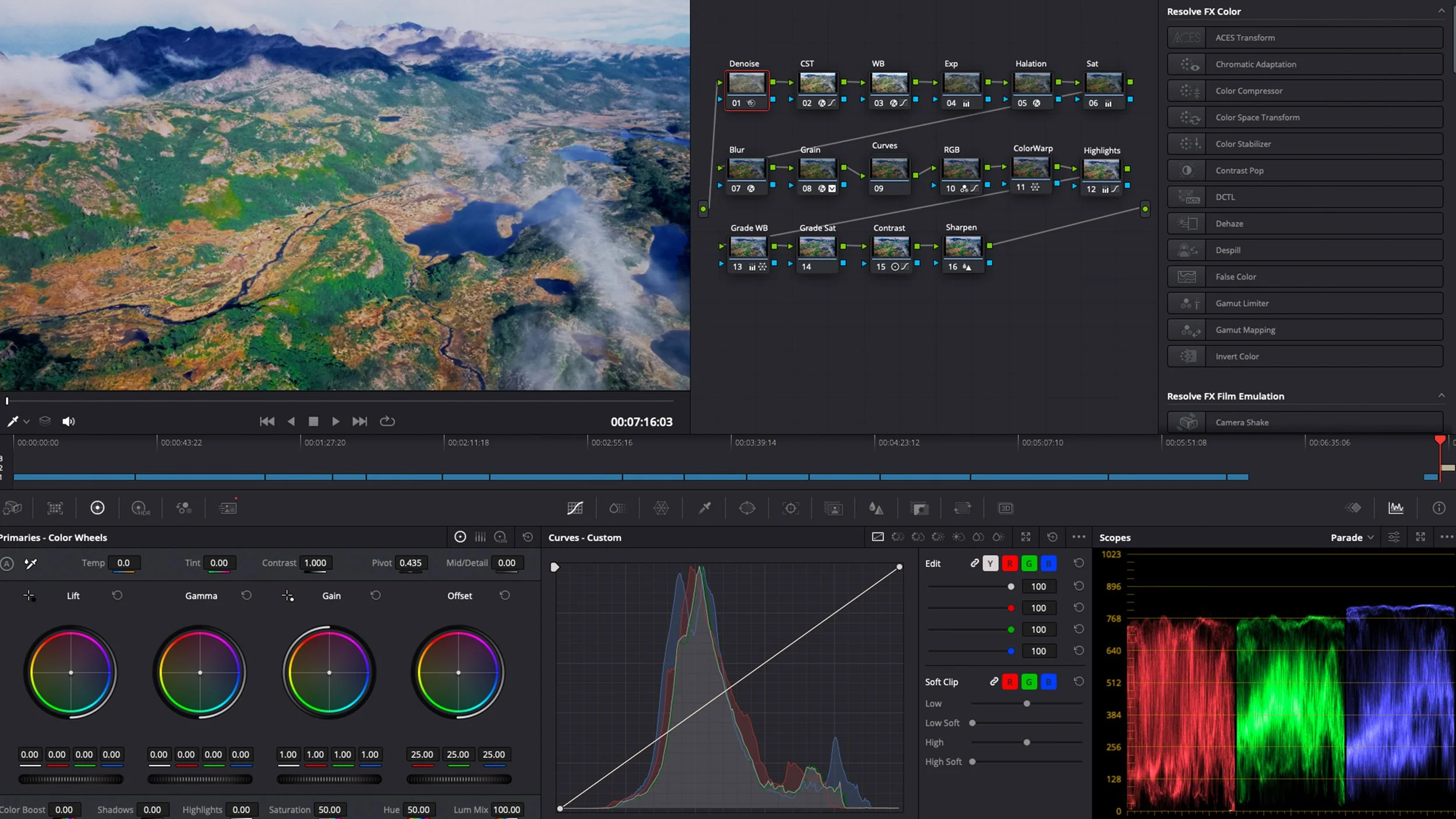Open the 3D Stereoscopic palette
Image resolution: width=1456 pixels, height=819 pixels.
click(1005, 508)
